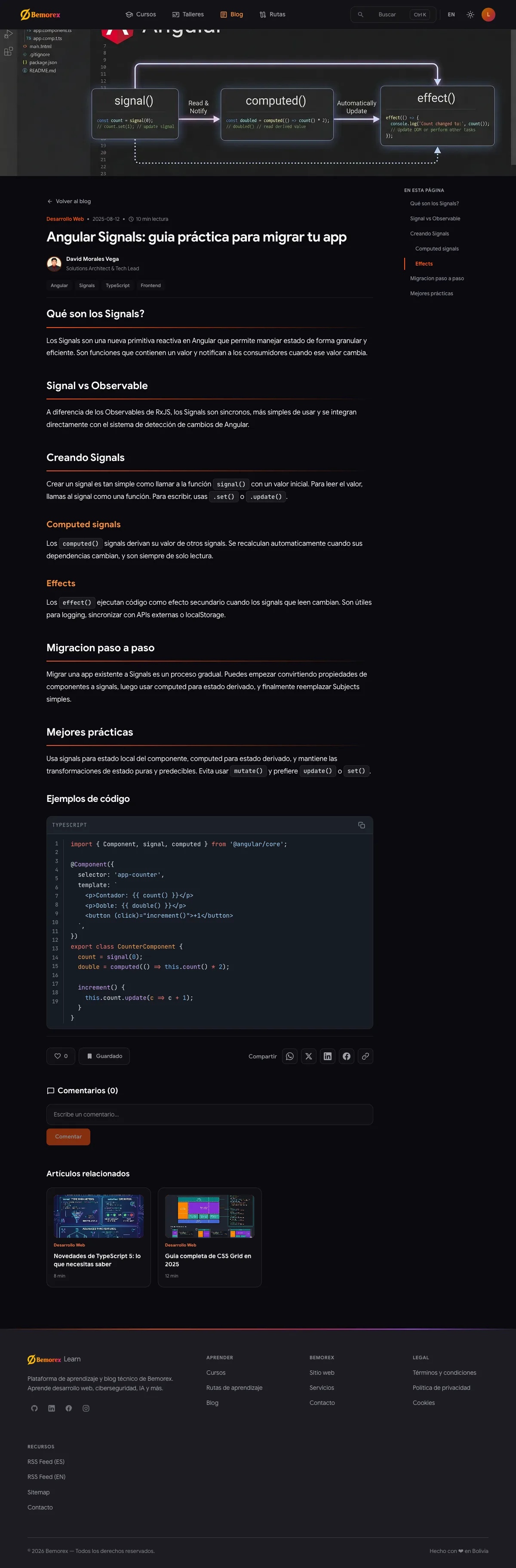516x1568 pixels.
Task: Jump to Mejores prácticas in contents
Action: click(x=431, y=294)
